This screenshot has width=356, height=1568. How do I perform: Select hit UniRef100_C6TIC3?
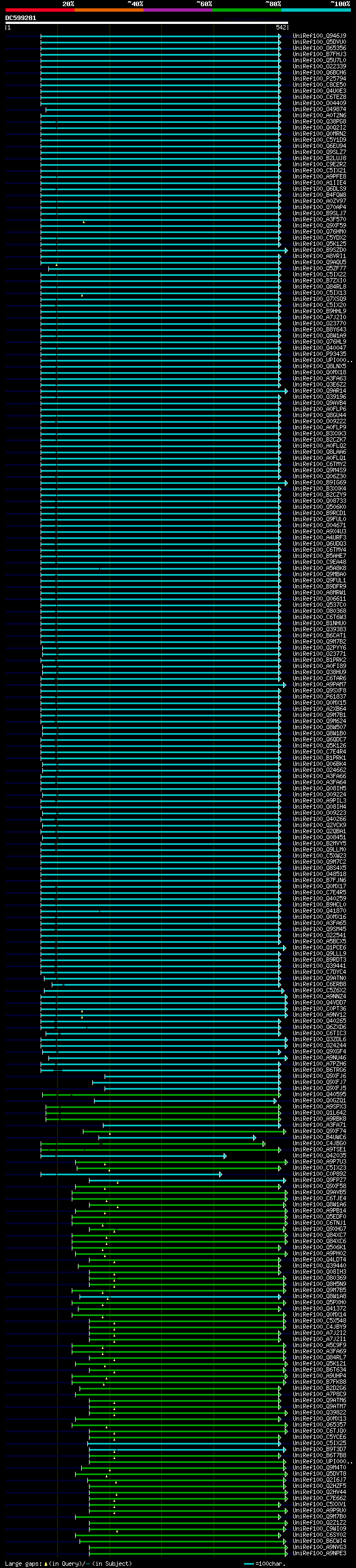click(x=319, y=1033)
